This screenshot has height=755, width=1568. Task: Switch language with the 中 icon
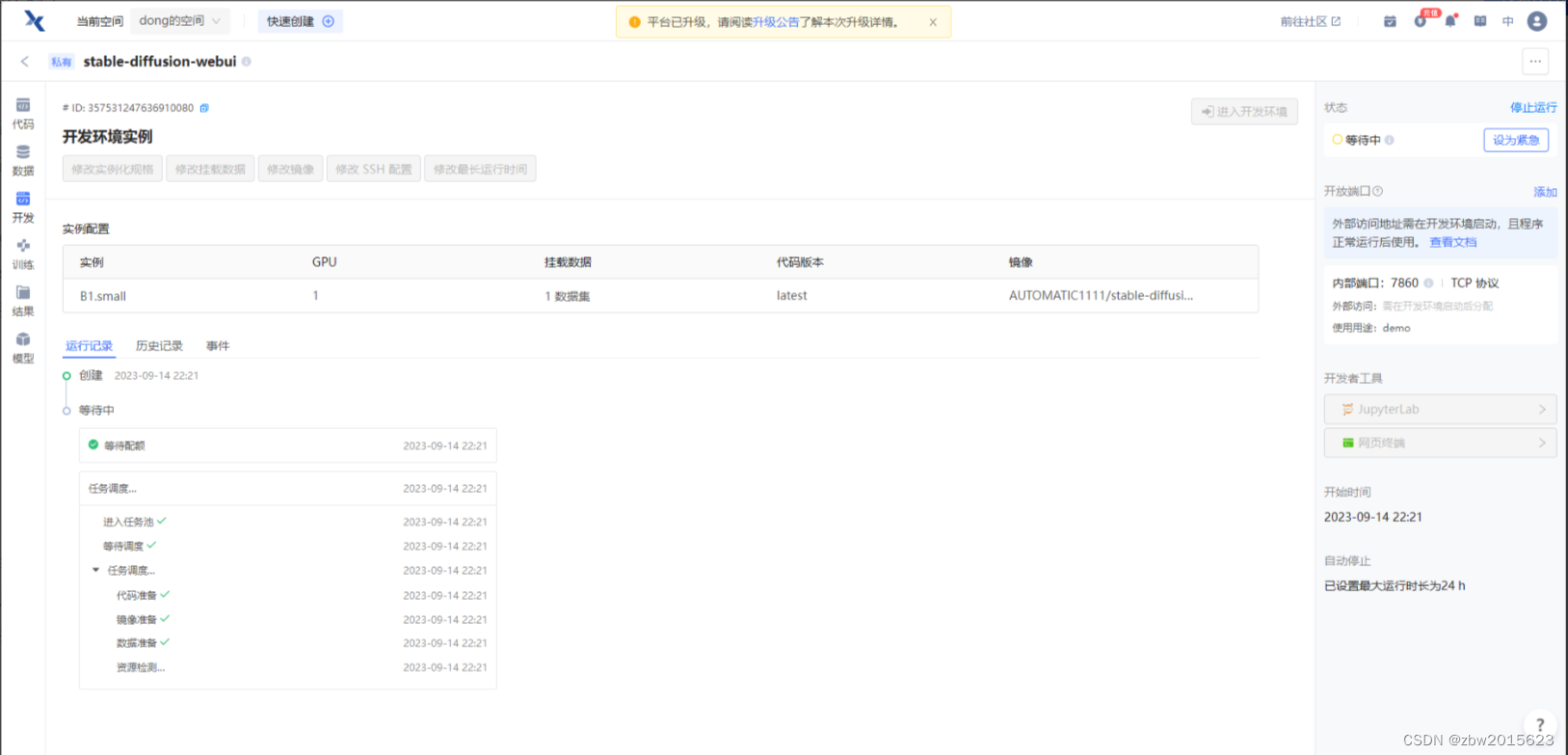tap(1508, 21)
